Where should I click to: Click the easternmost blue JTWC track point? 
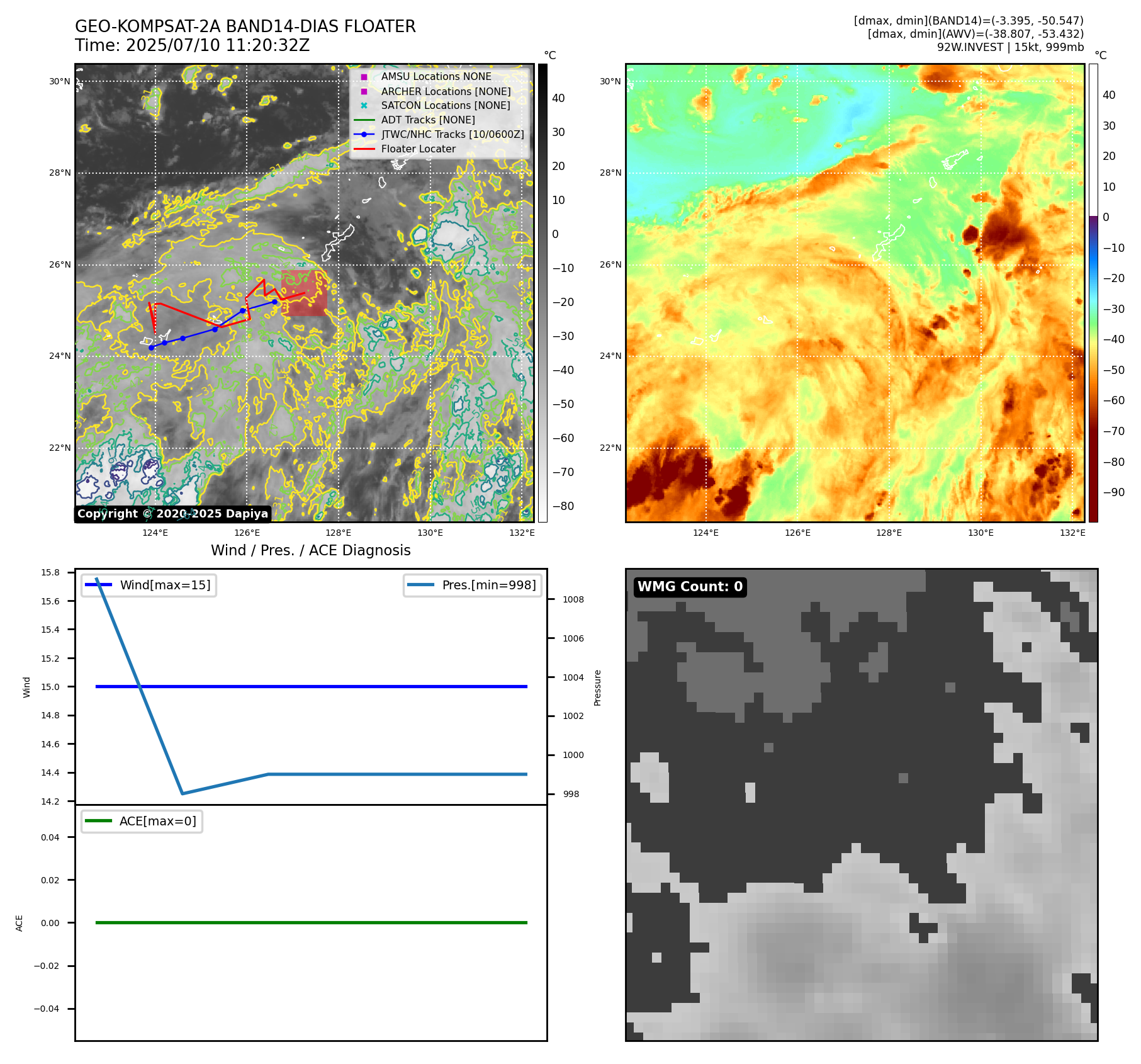274,302
